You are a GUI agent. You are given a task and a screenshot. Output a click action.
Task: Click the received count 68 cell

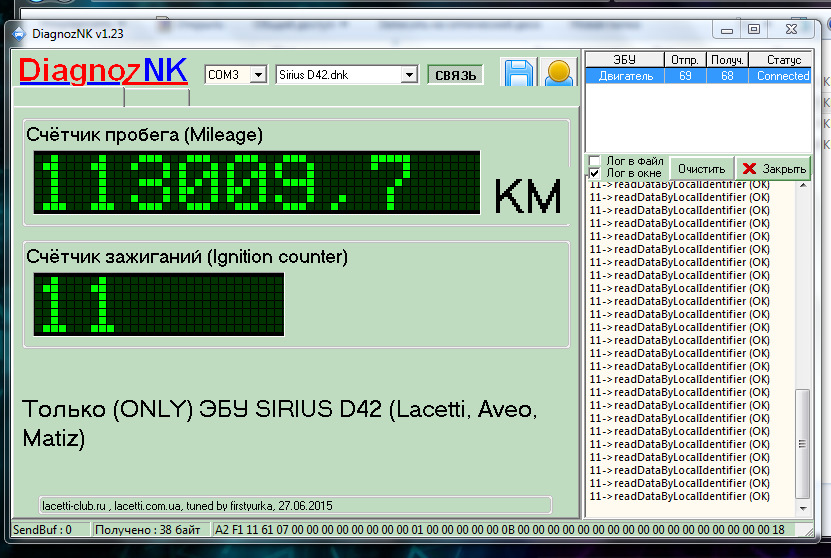[727, 76]
